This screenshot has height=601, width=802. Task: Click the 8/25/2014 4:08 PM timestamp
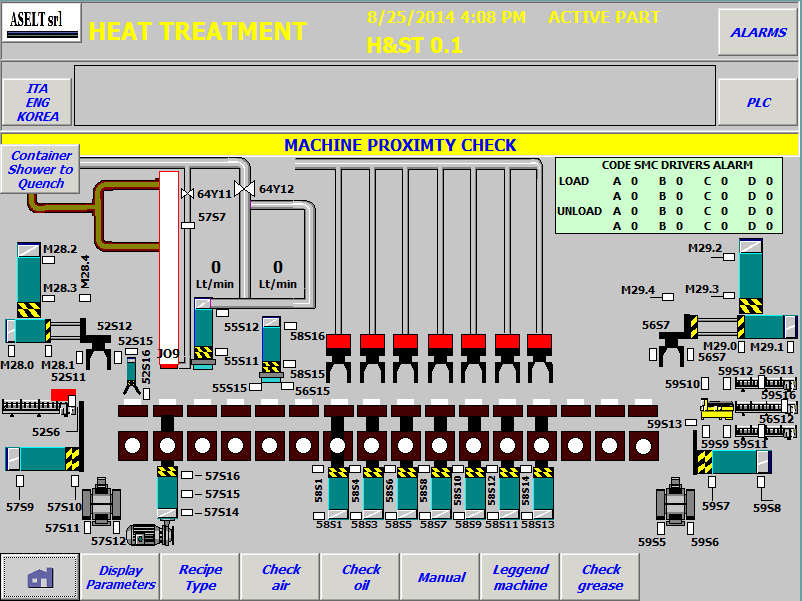447,17
